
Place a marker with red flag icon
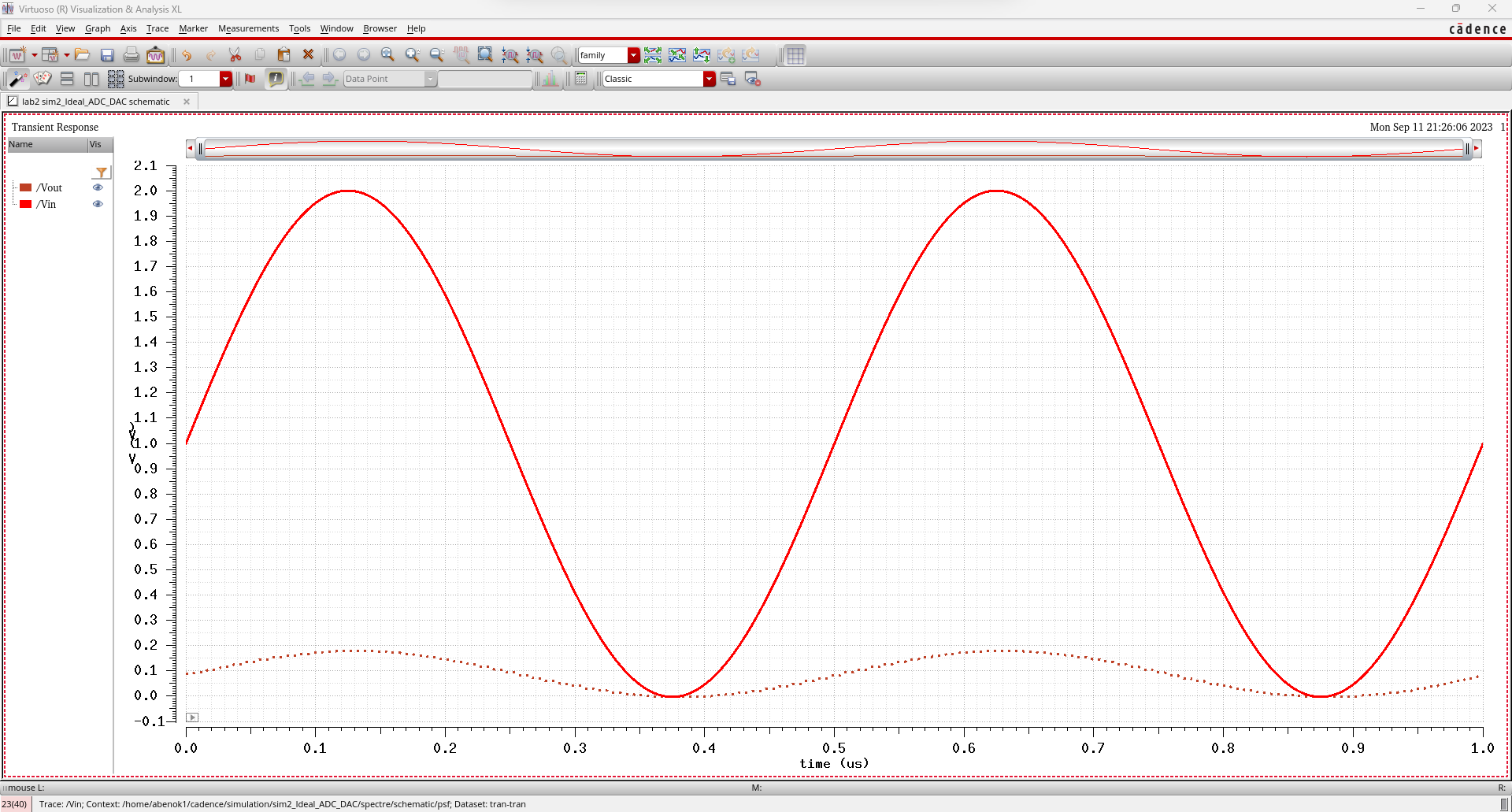click(250, 79)
